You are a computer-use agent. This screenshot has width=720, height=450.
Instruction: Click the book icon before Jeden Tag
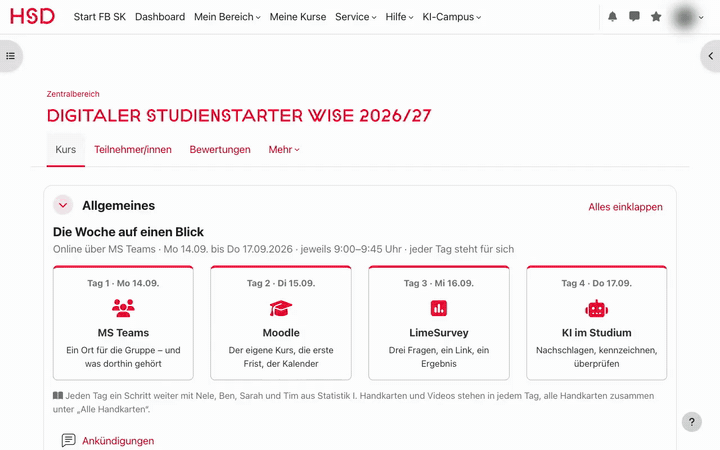pyautogui.click(x=58, y=395)
